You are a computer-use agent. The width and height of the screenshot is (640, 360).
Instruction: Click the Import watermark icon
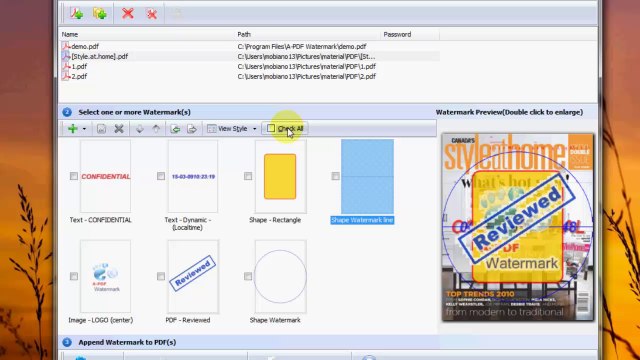(175, 129)
